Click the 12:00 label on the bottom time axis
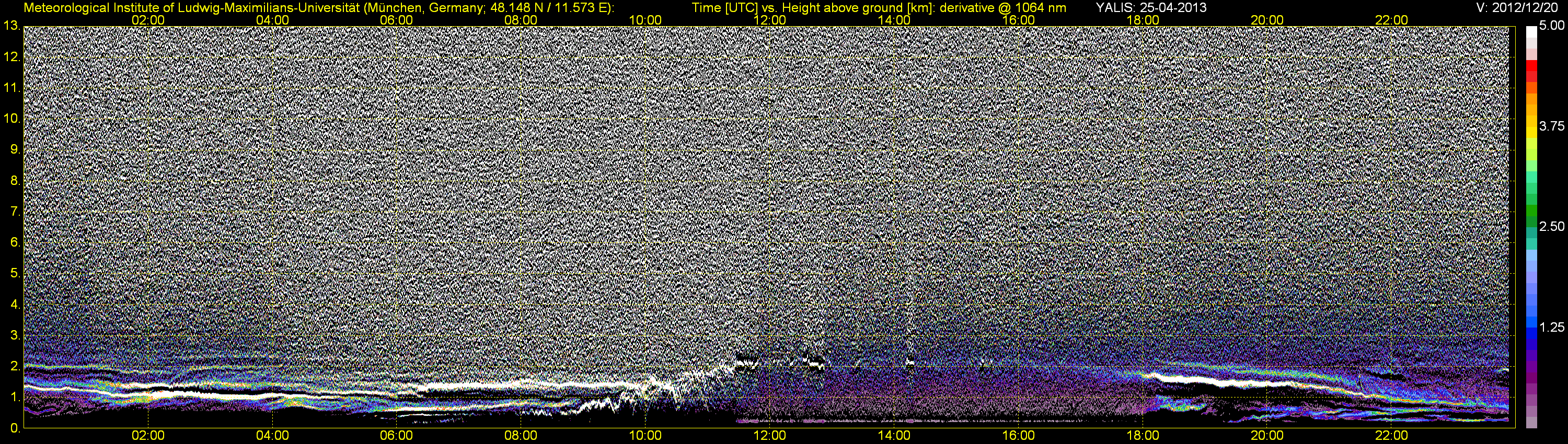 (770, 436)
